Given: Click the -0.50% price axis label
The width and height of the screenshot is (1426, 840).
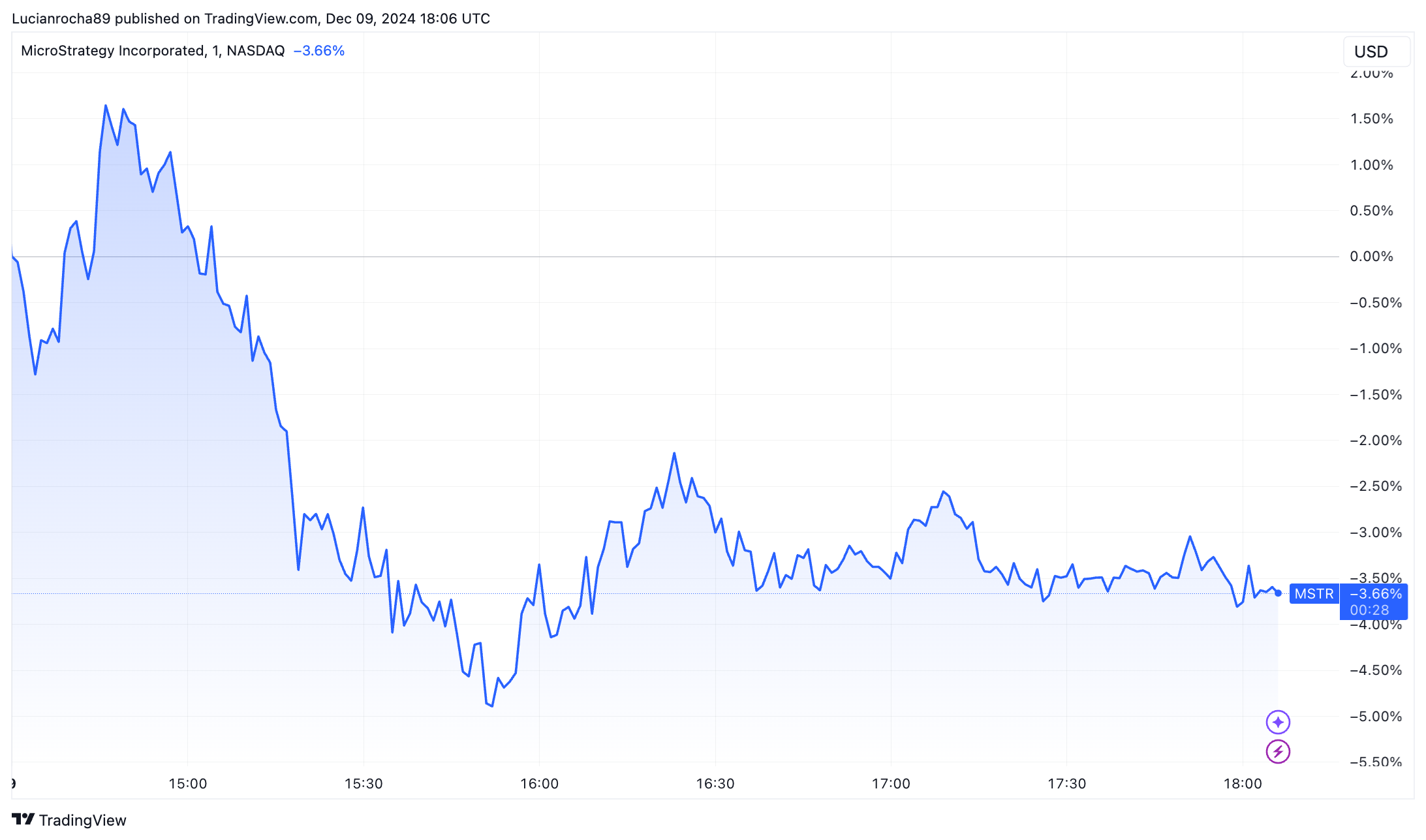Looking at the screenshot, I should pyautogui.click(x=1376, y=302).
